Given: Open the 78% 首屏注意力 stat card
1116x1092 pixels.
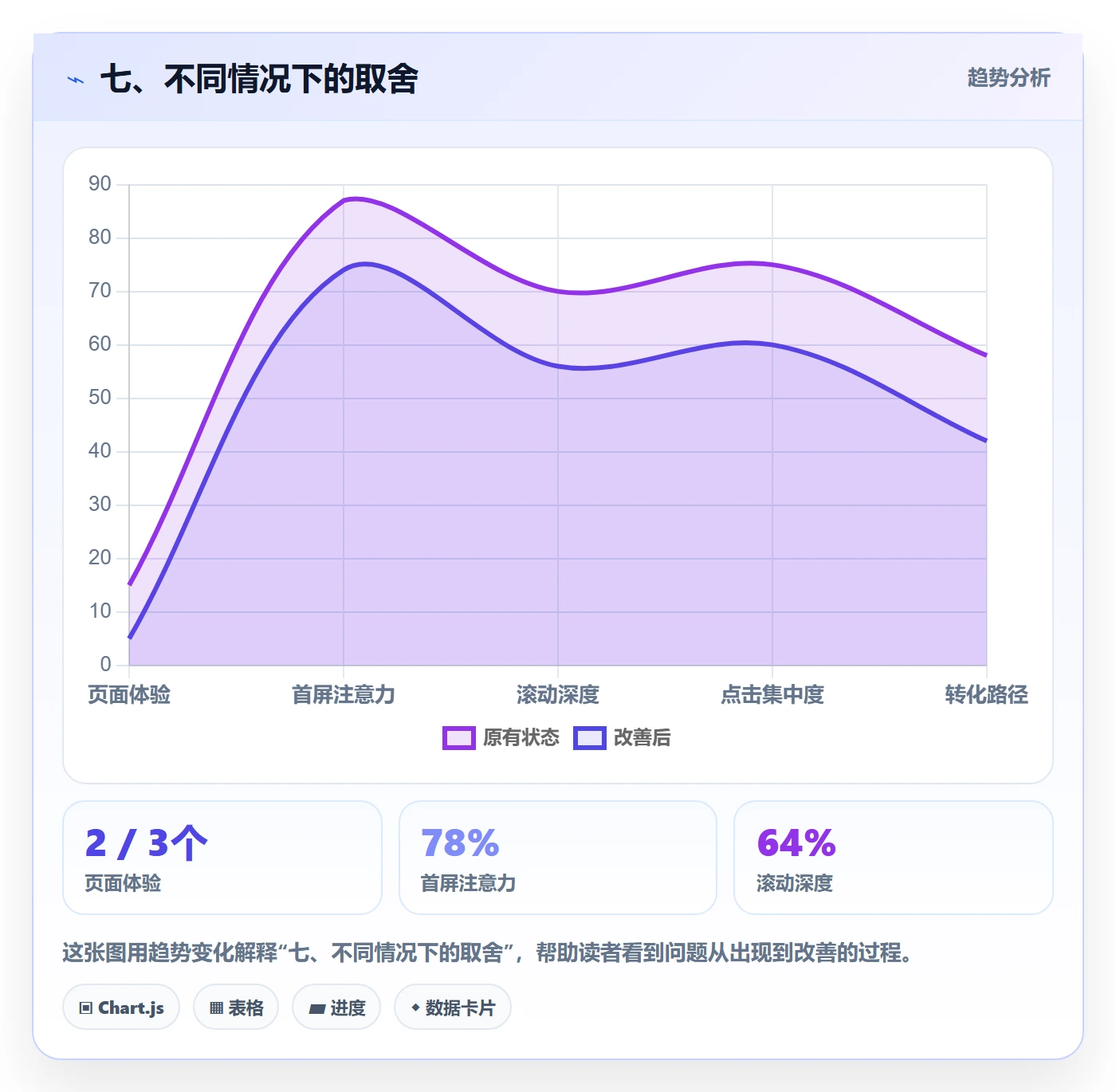Looking at the screenshot, I should coord(558,858).
